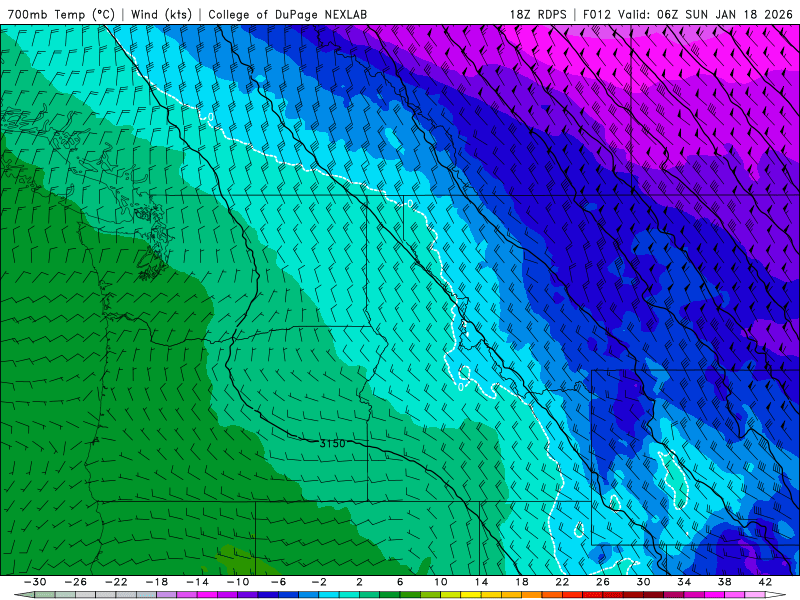
Task: Click the "-10" legend value
Action: [x=238, y=582]
